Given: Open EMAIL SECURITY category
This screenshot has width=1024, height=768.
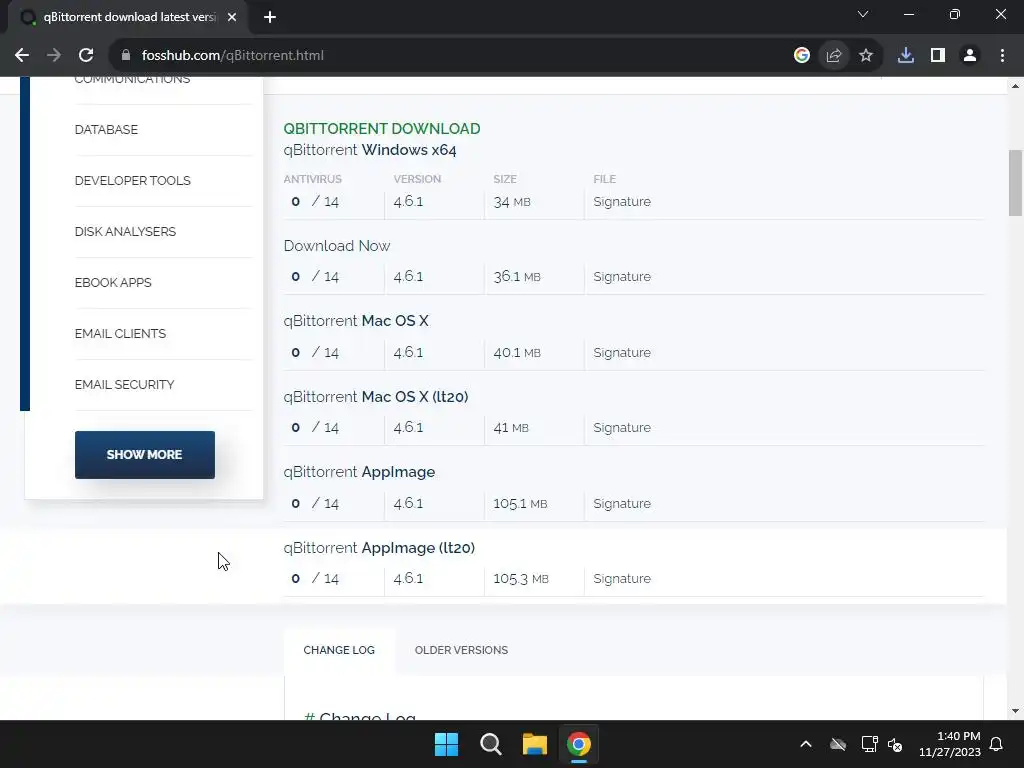Looking at the screenshot, I should (124, 384).
